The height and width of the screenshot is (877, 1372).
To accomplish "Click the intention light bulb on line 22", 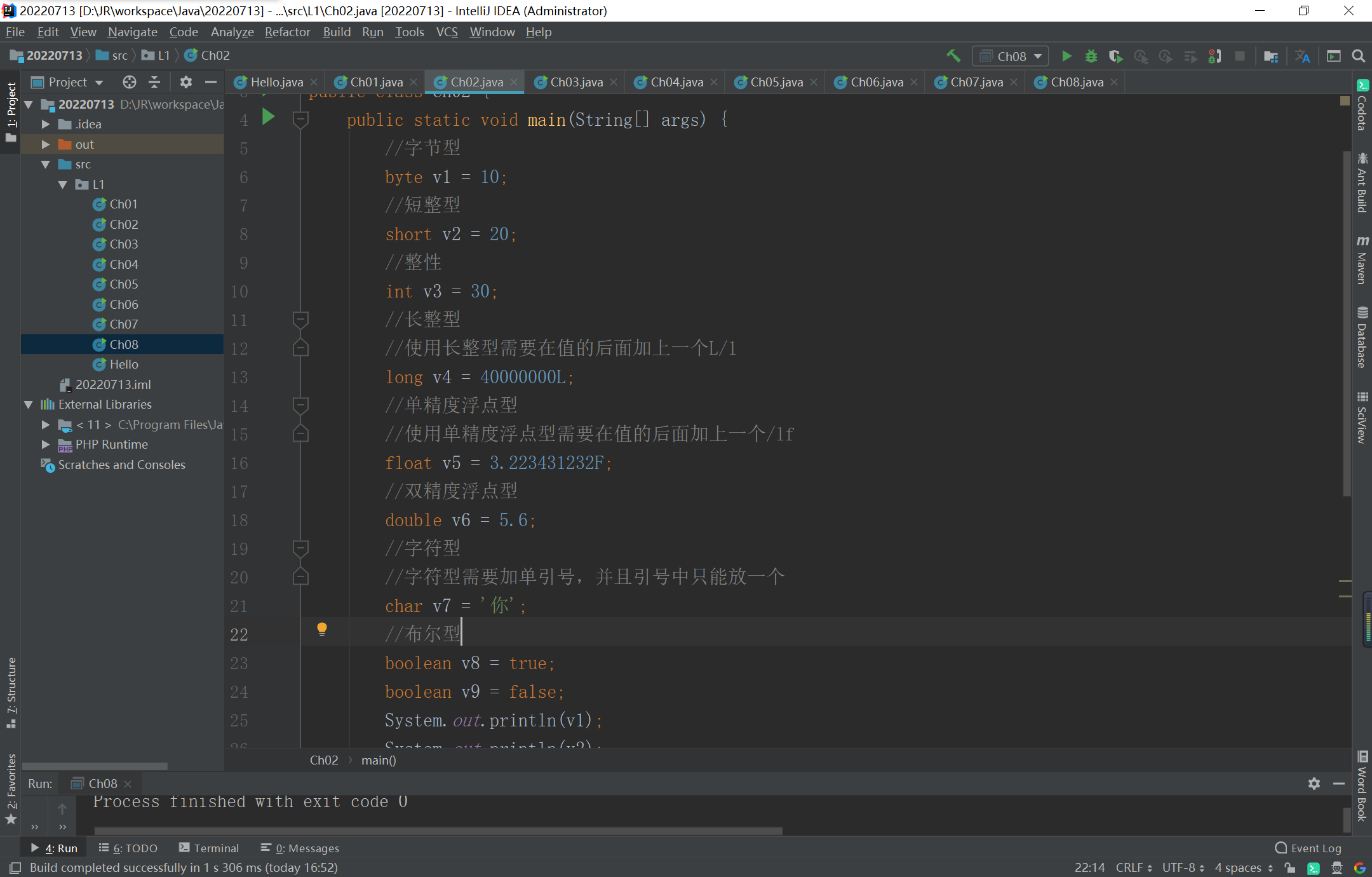I will point(322,629).
